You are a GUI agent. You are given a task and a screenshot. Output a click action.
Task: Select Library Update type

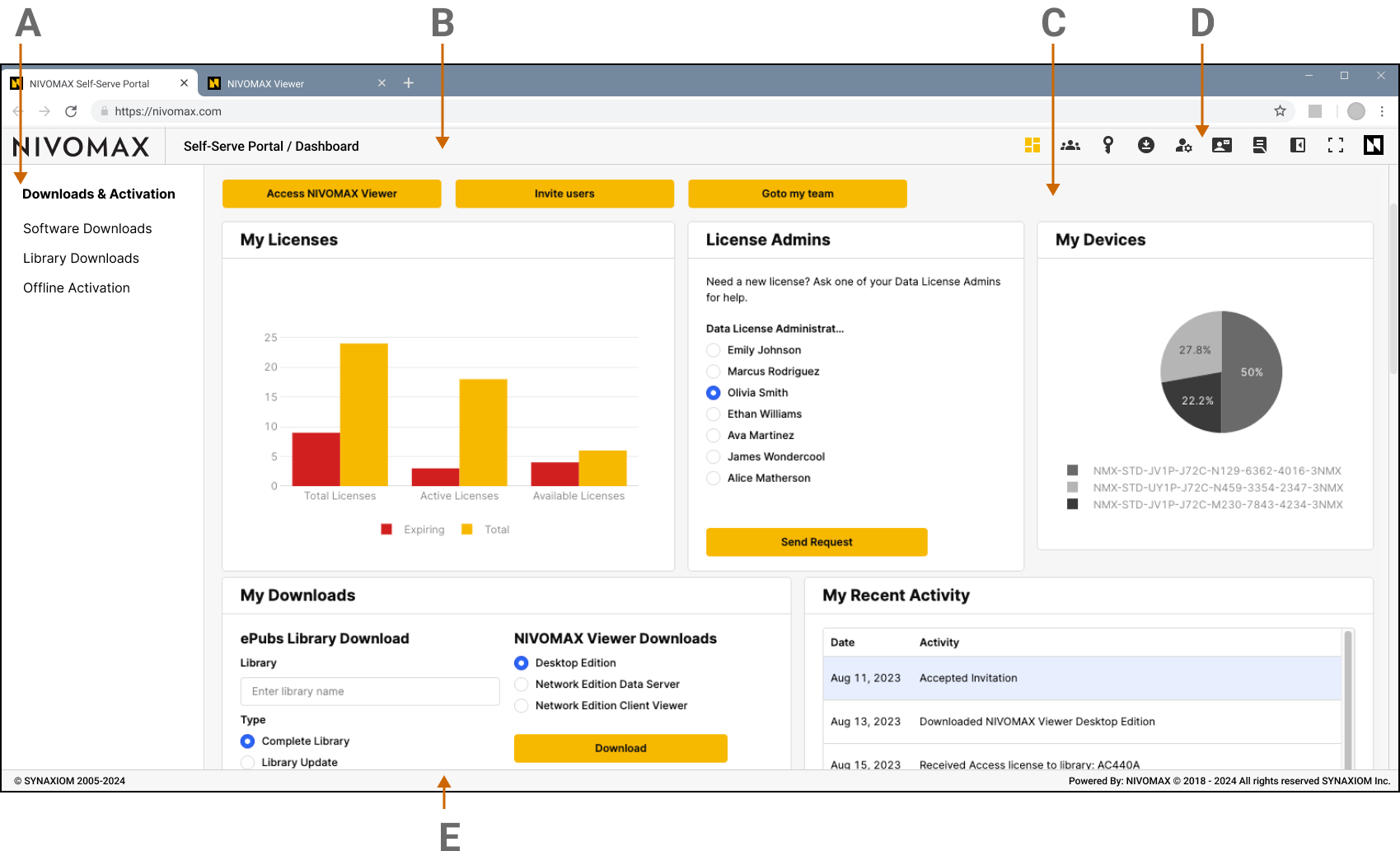(247, 763)
